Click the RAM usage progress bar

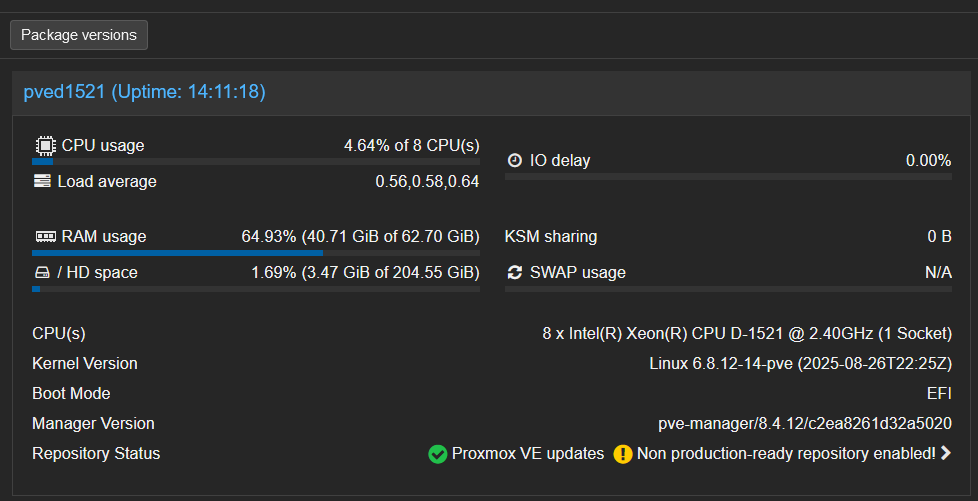click(x=256, y=253)
